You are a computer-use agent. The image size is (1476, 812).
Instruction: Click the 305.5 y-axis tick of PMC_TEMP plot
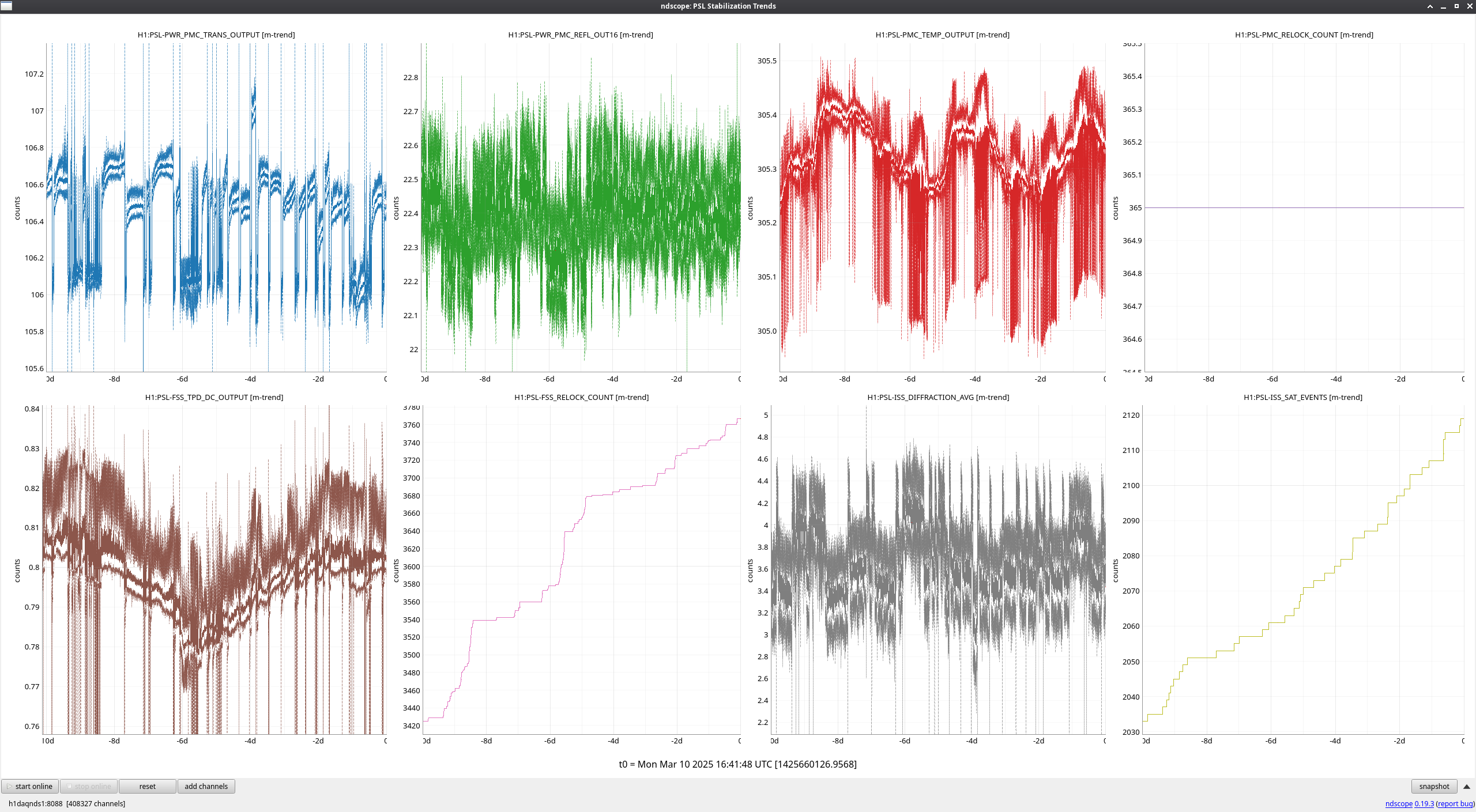point(767,61)
